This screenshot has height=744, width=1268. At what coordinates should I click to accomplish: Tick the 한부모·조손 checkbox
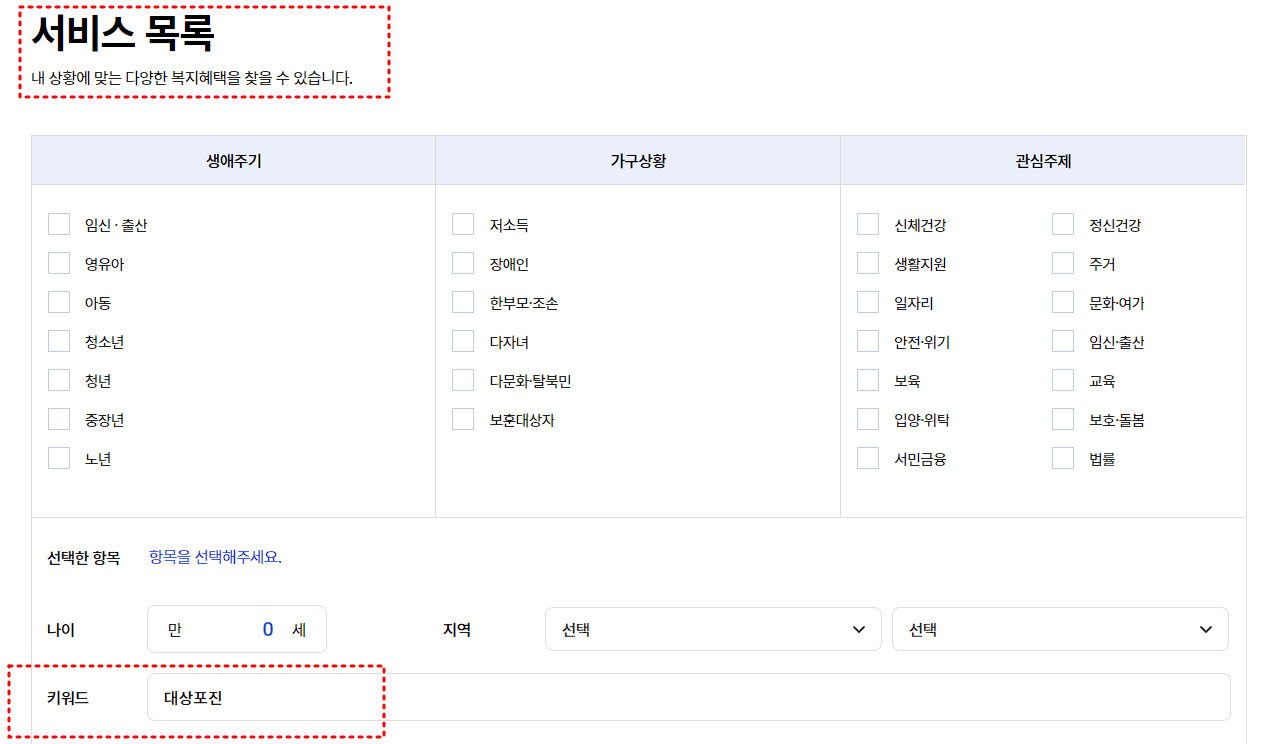463,302
